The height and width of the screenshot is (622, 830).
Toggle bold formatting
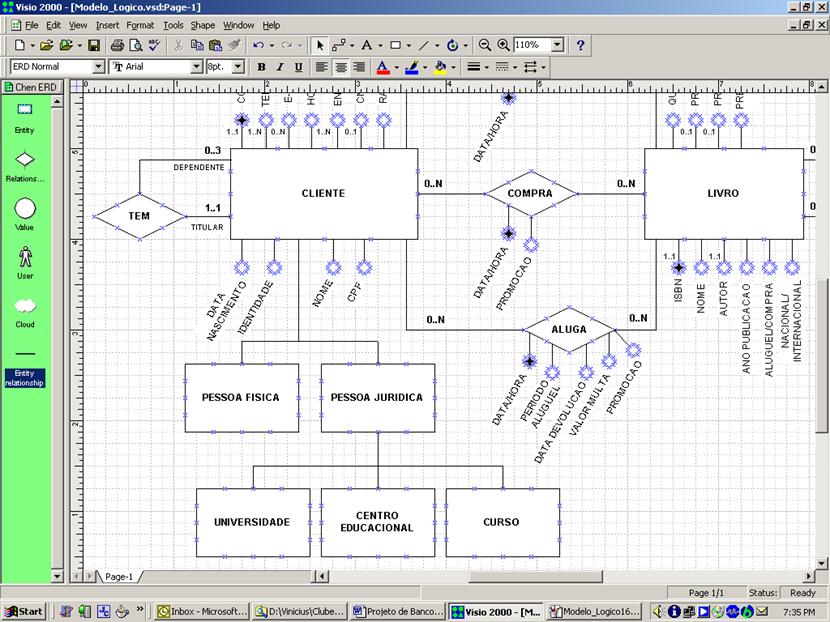pyautogui.click(x=259, y=66)
